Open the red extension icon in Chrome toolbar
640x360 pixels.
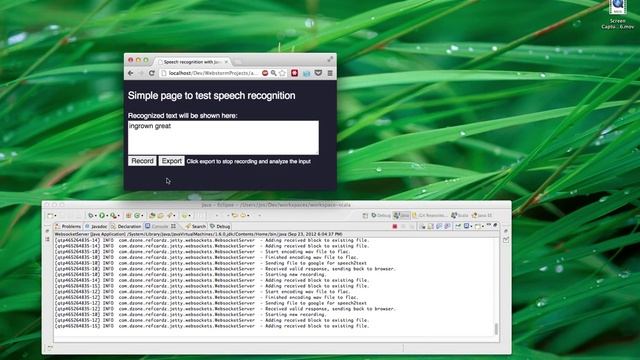[x=295, y=73]
